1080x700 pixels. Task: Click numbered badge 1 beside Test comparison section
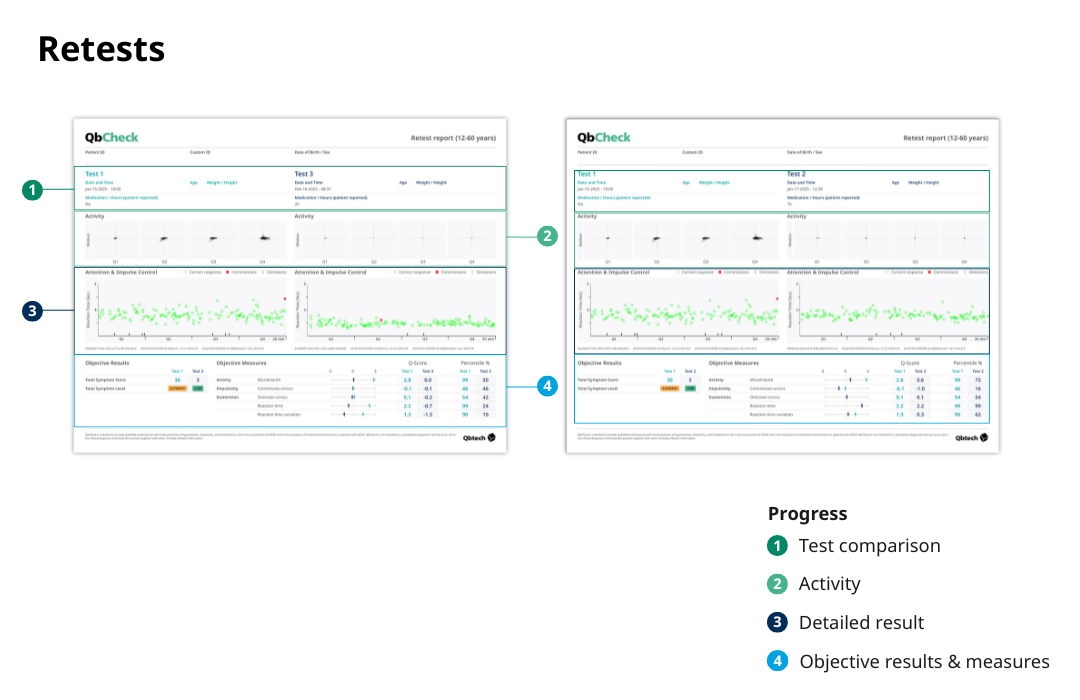[x=34, y=190]
